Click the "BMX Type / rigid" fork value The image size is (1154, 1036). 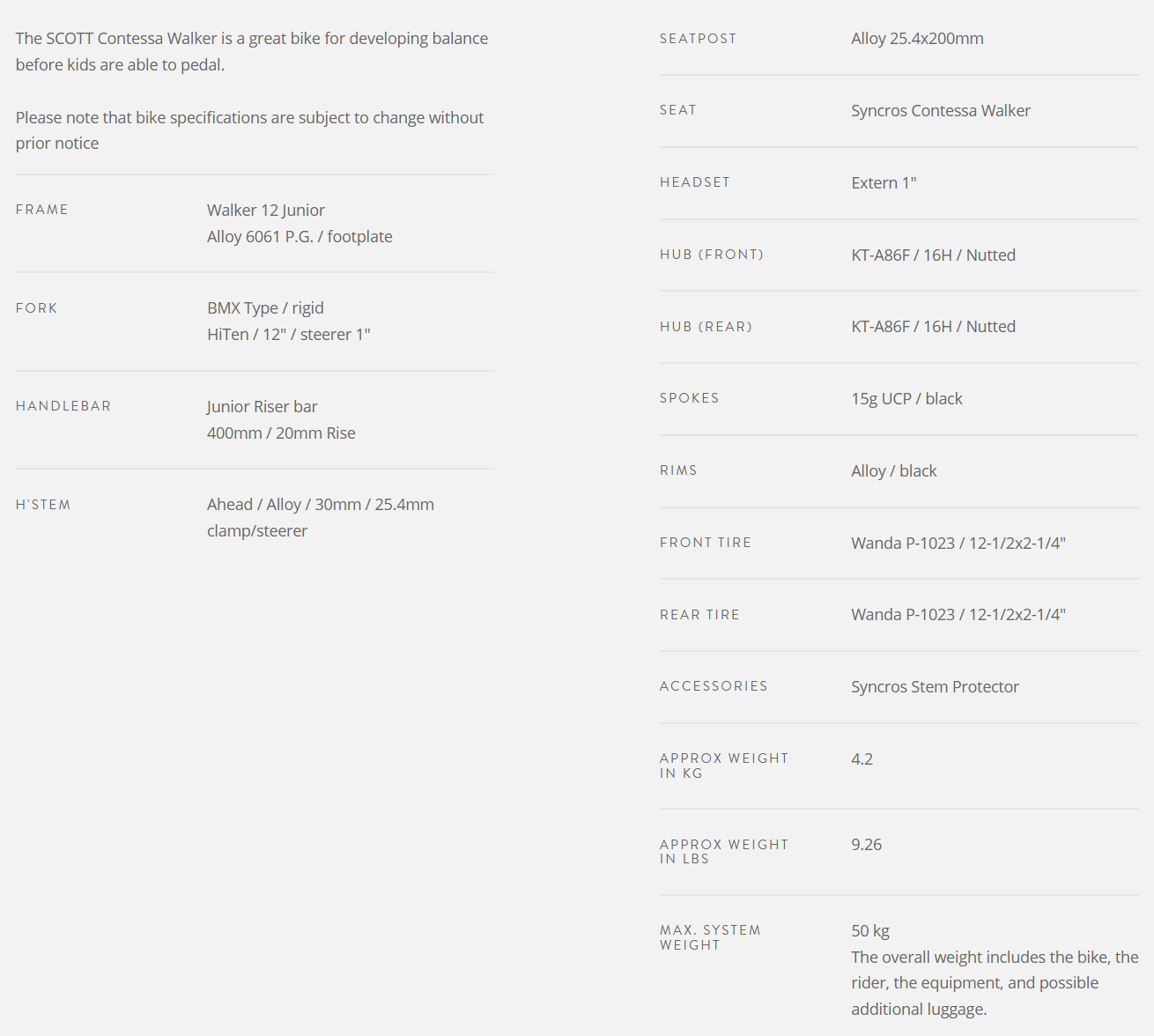(x=265, y=308)
